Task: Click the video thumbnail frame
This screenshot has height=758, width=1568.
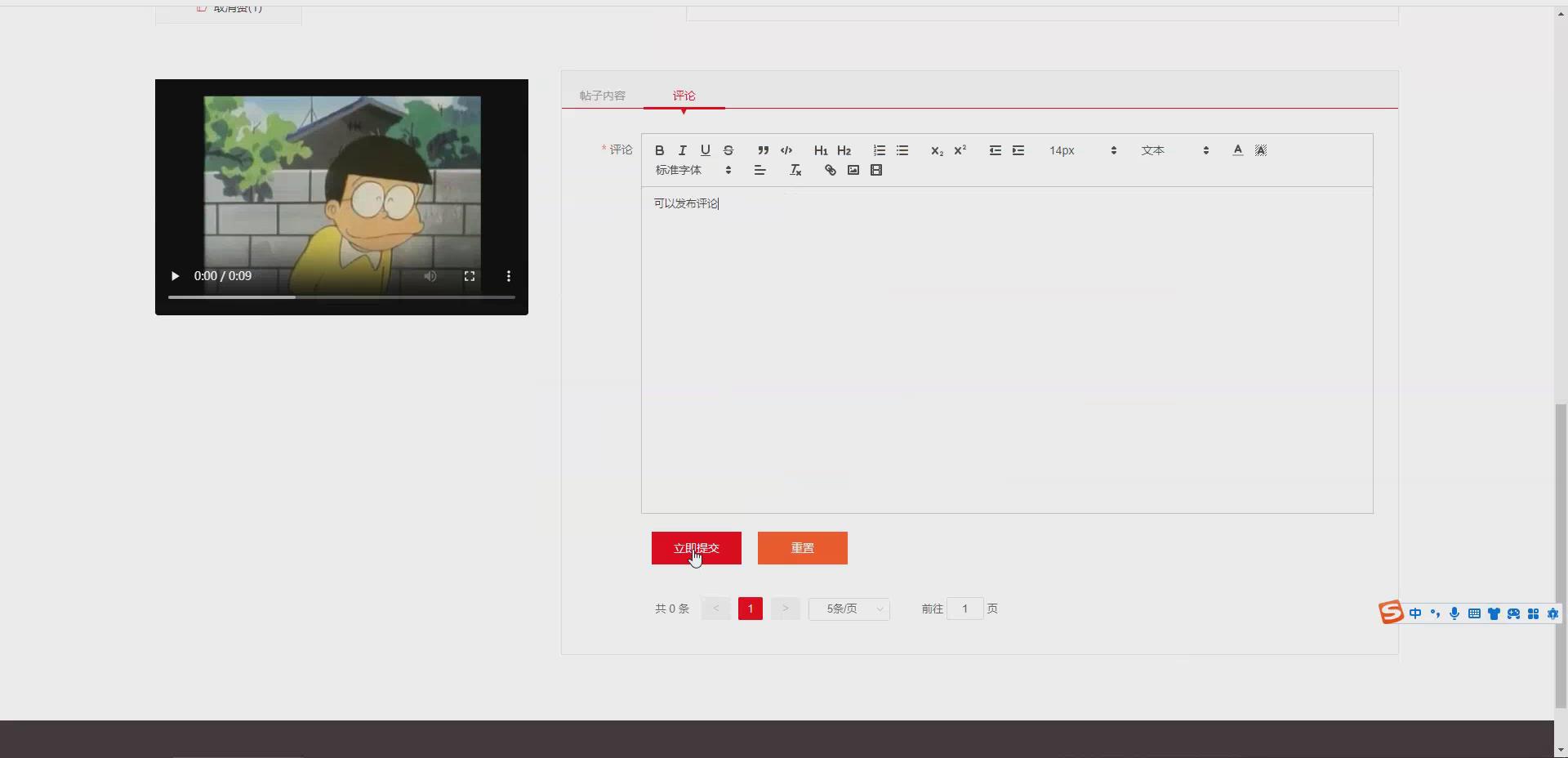Action: tap(341, 197)
